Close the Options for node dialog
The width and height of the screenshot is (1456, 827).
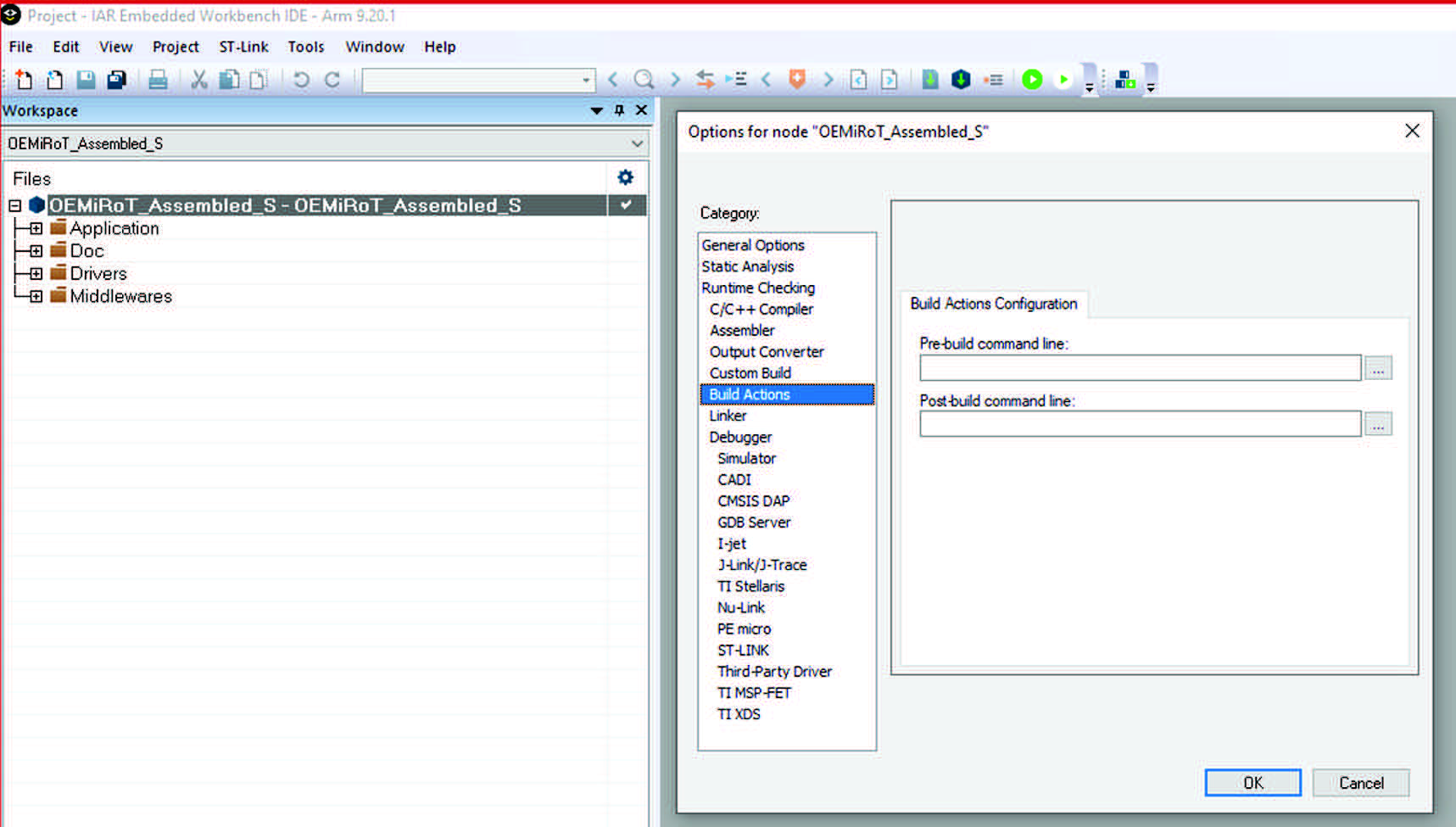coord(1412,131)
